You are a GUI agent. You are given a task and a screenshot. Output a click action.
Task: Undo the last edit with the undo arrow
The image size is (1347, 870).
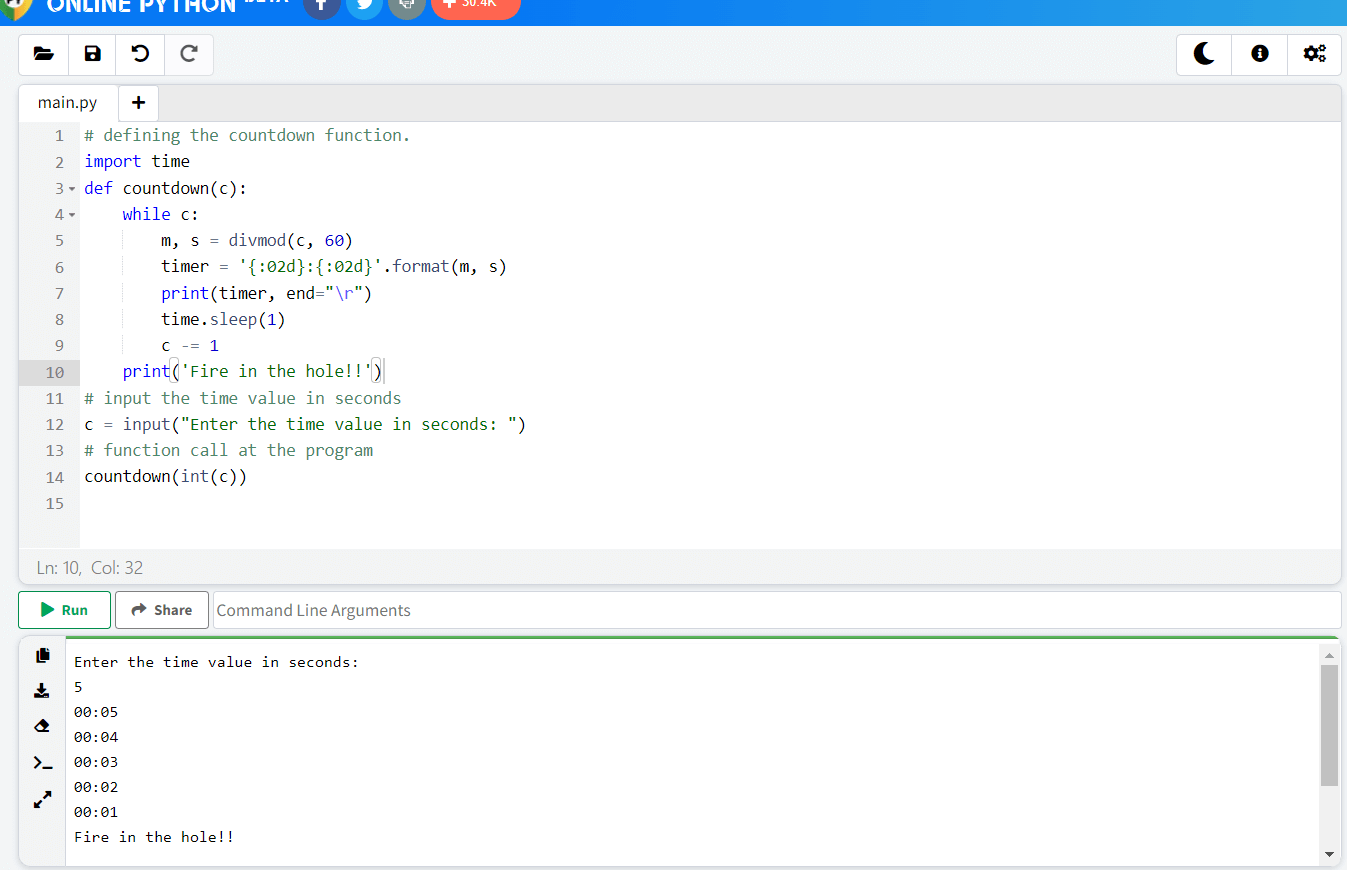[140, 54]
